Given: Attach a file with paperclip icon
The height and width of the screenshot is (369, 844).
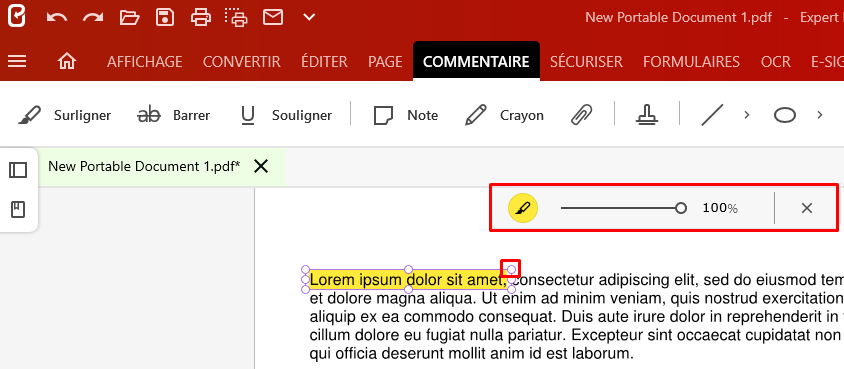Looking at the screenshot, I should point(582,115).
